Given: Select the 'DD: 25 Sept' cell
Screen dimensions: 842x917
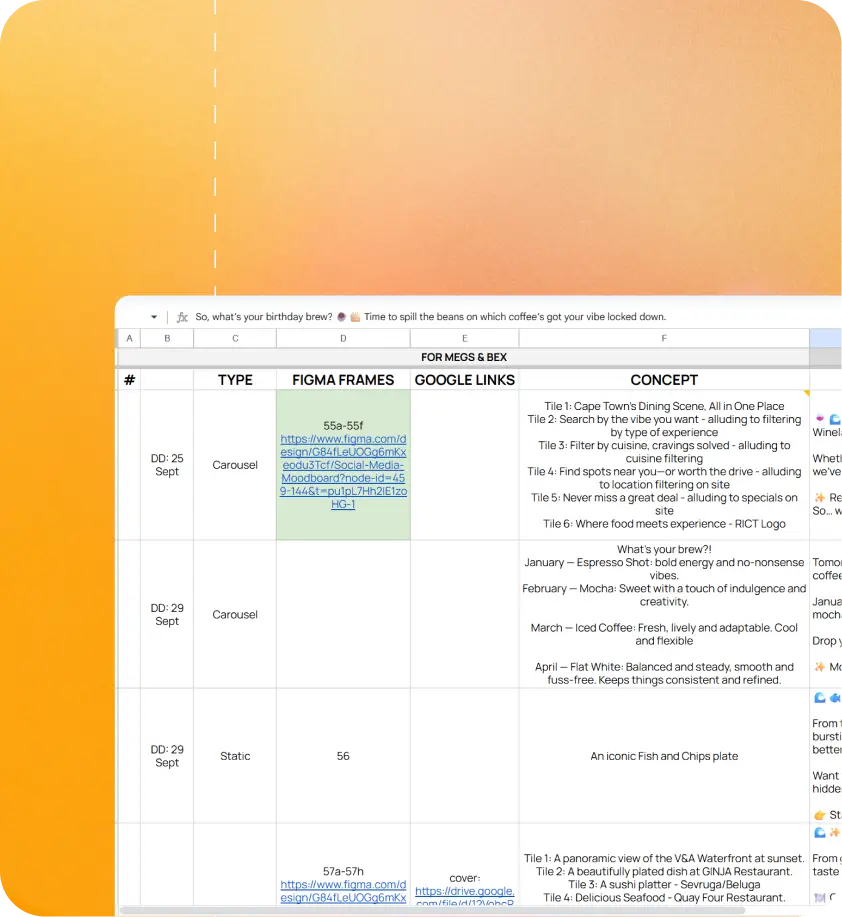Looking at the screenshot, I should (167, 465).
